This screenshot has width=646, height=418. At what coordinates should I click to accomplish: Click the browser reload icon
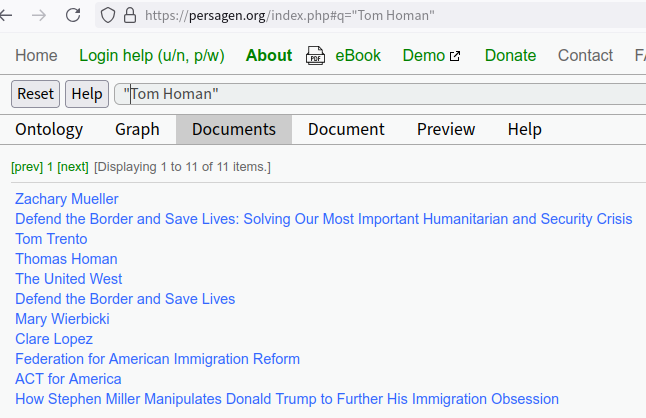[73, 15]
